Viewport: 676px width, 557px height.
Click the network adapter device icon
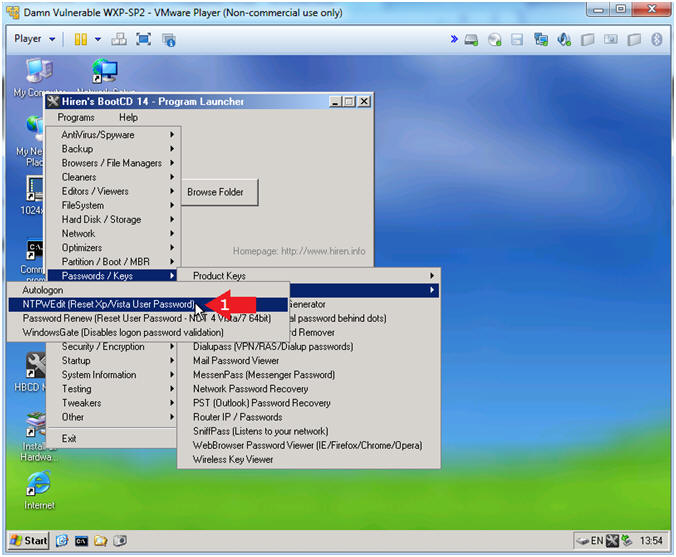pos(541,40)
